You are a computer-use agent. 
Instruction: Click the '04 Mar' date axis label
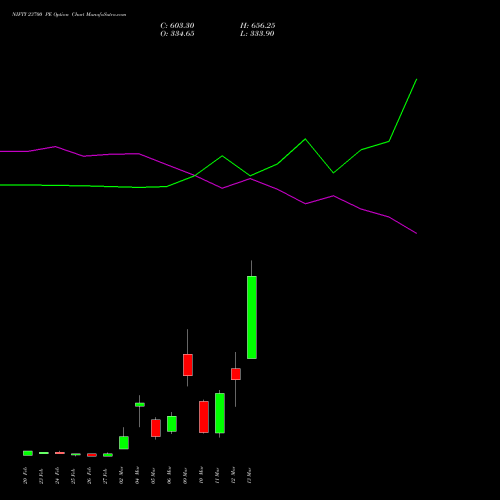tap(138, 475)
